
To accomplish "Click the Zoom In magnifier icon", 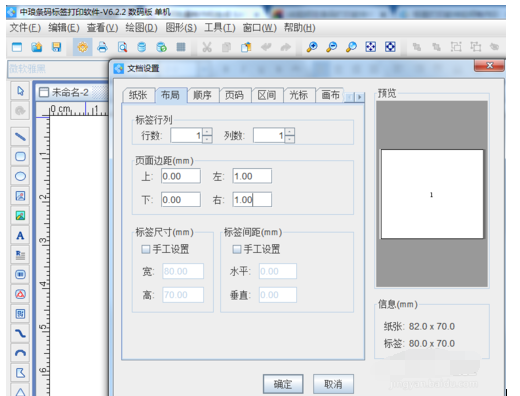I will [312, 47].
